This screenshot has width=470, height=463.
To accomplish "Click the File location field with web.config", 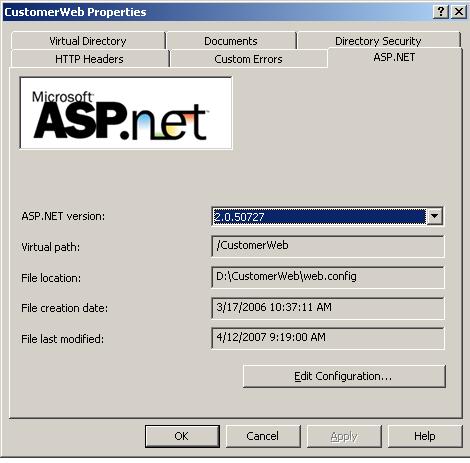I will pyautogui.click(x=328, y=277).
